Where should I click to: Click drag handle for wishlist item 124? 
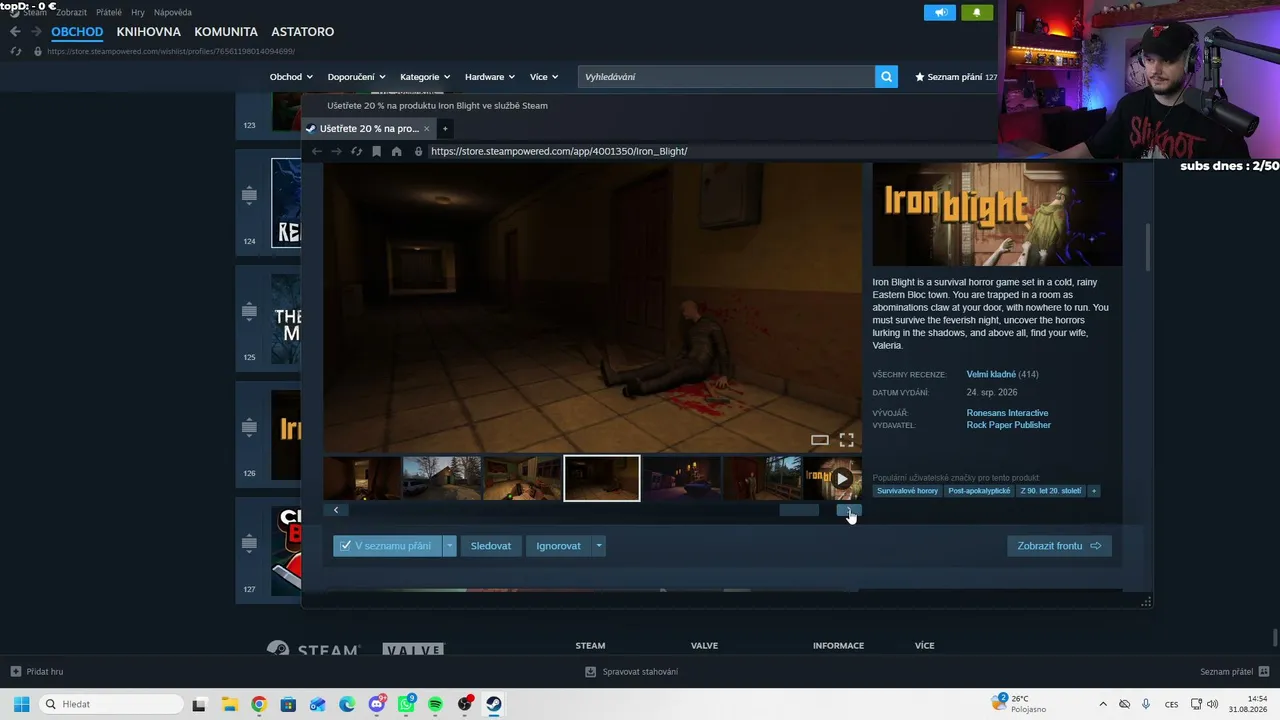[x=250, y=196]
